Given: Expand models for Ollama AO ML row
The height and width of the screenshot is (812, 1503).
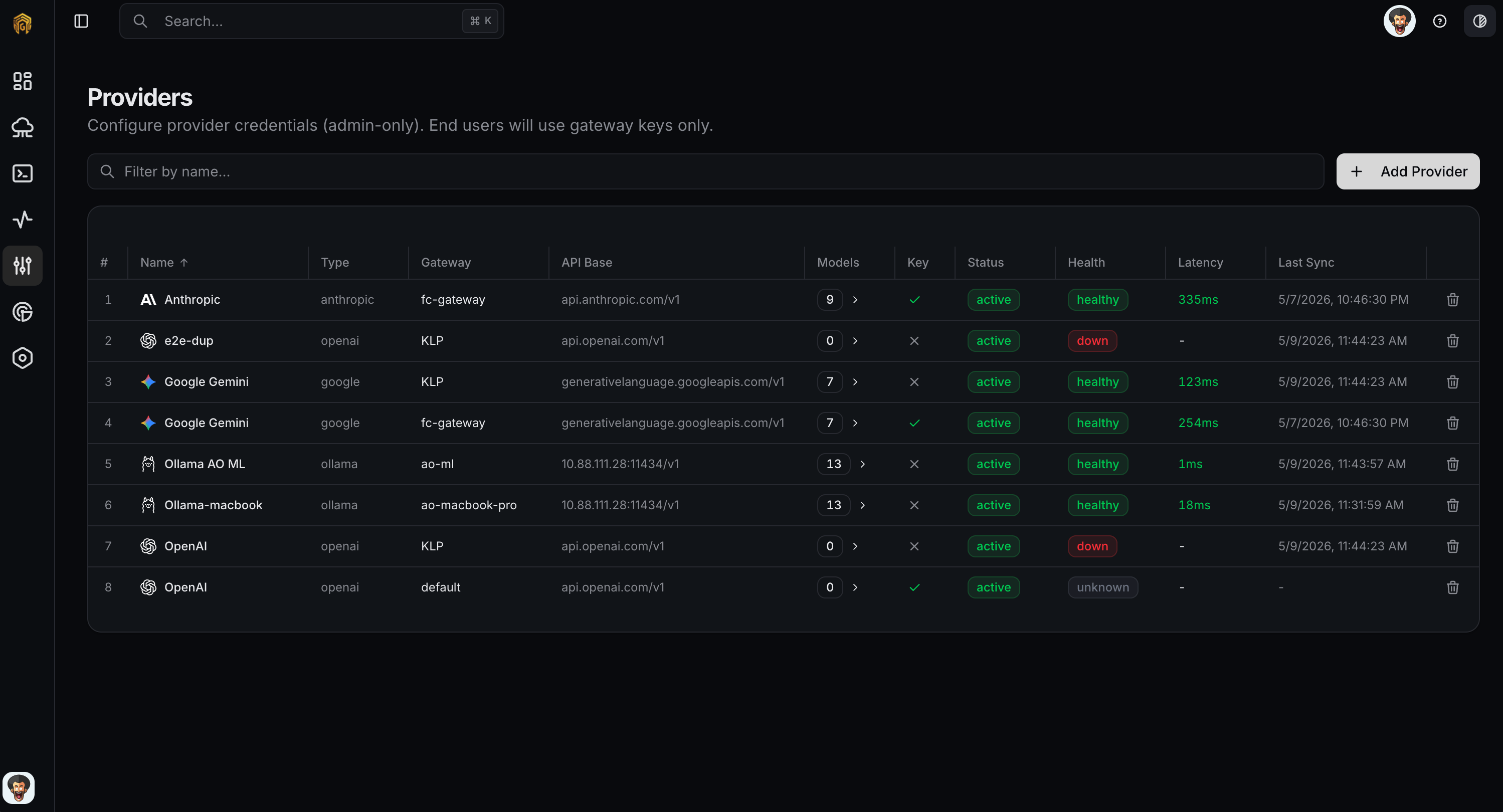Looking at the screenshot, I should (862, 464).
